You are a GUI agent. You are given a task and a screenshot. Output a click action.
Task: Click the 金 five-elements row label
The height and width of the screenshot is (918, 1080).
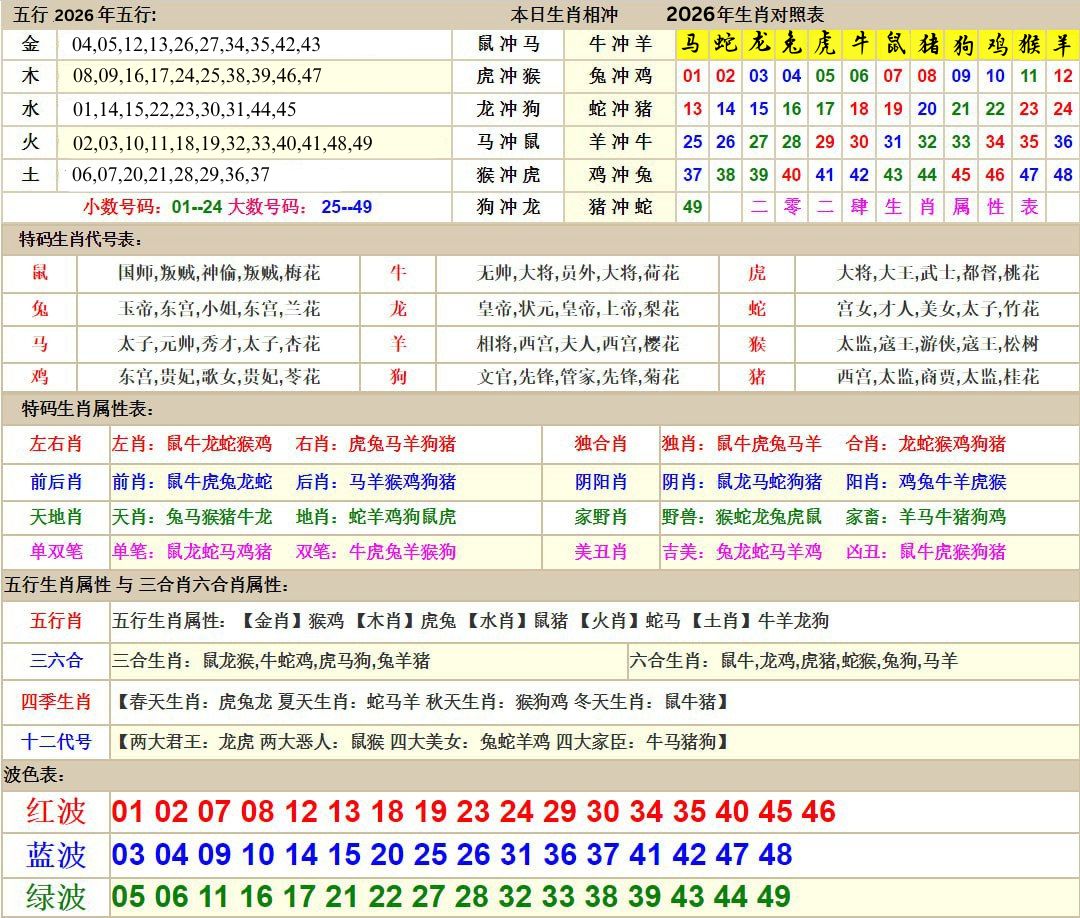pyautogui.click(x=31, y=44)
